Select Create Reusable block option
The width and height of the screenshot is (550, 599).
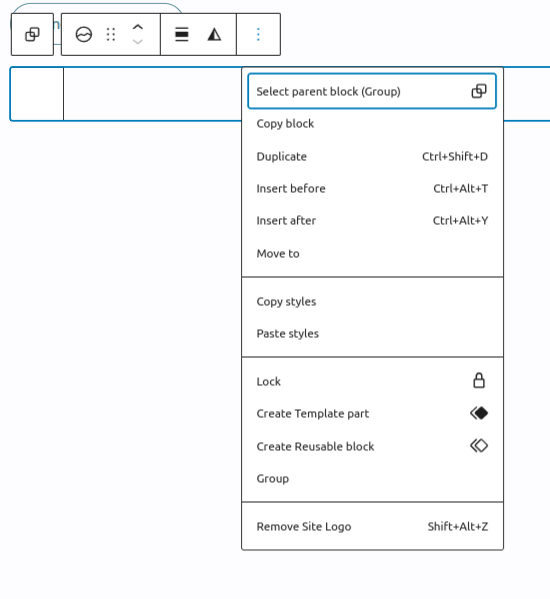point(372,447)
